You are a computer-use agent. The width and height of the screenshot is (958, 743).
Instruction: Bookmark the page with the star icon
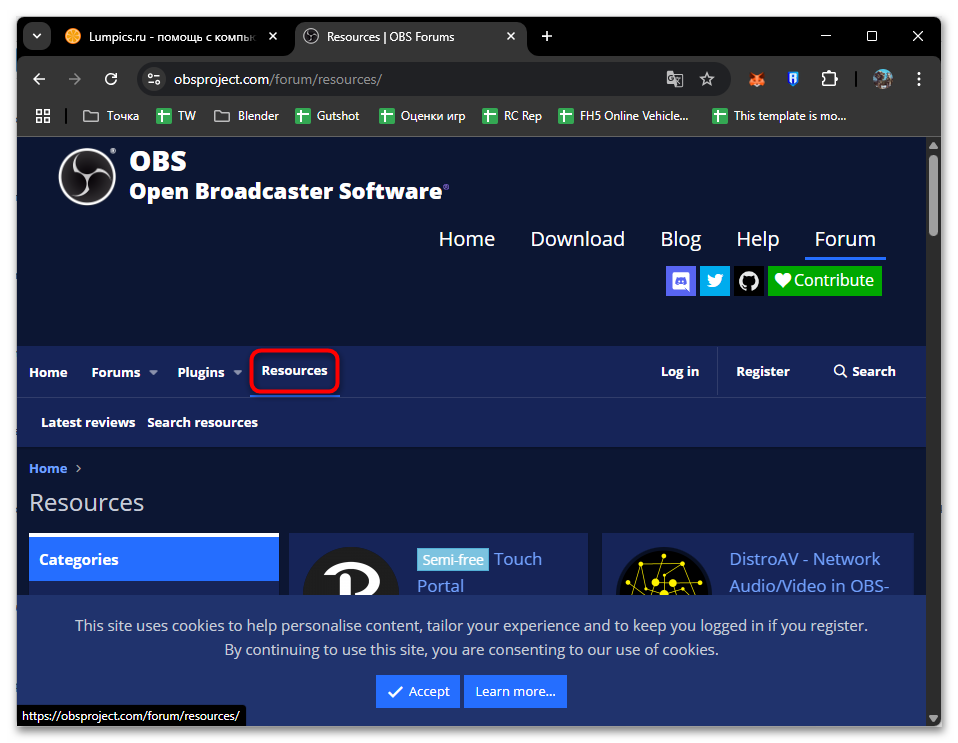(707, 79)
